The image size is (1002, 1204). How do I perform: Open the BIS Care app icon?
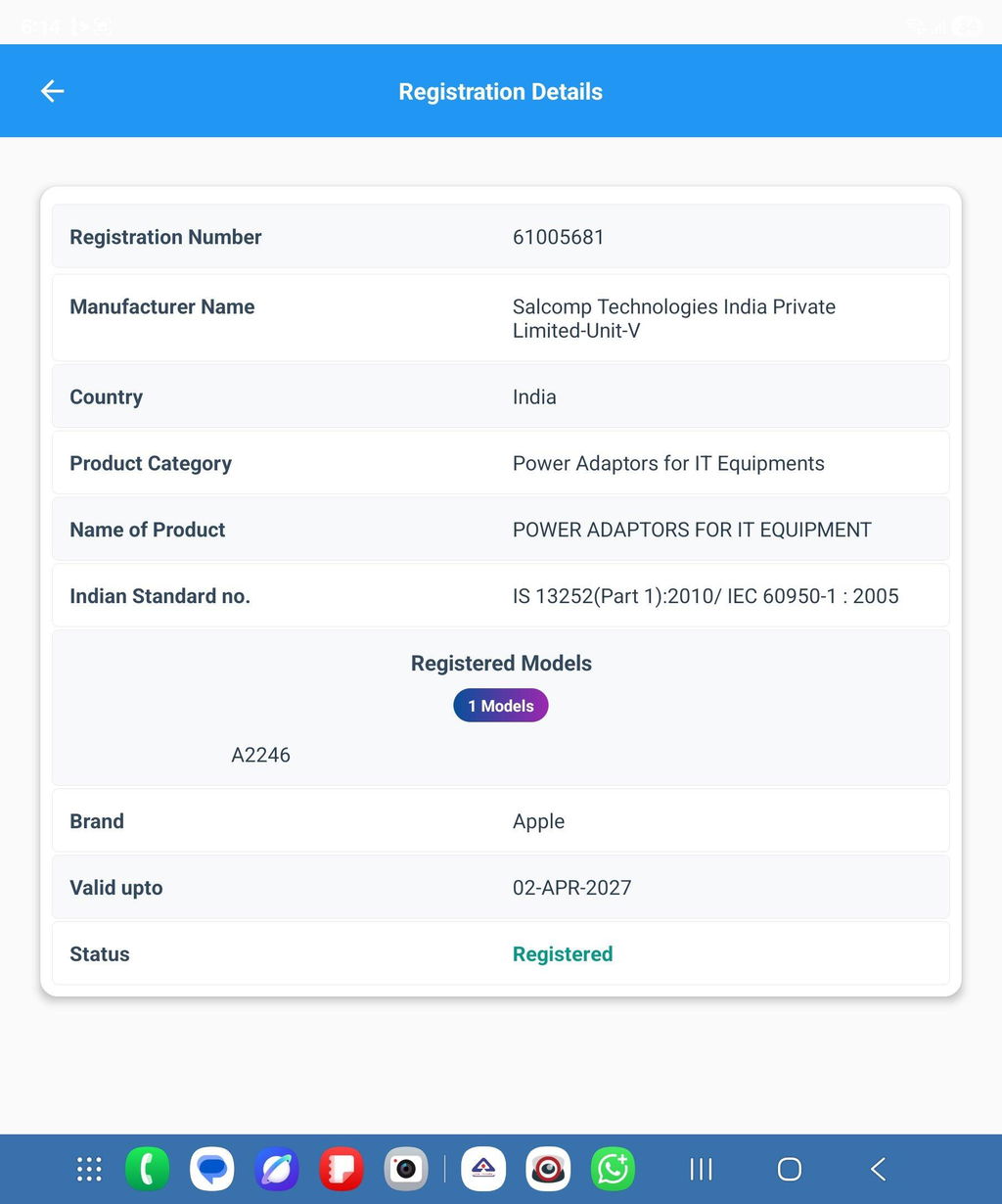(483, 1169)
